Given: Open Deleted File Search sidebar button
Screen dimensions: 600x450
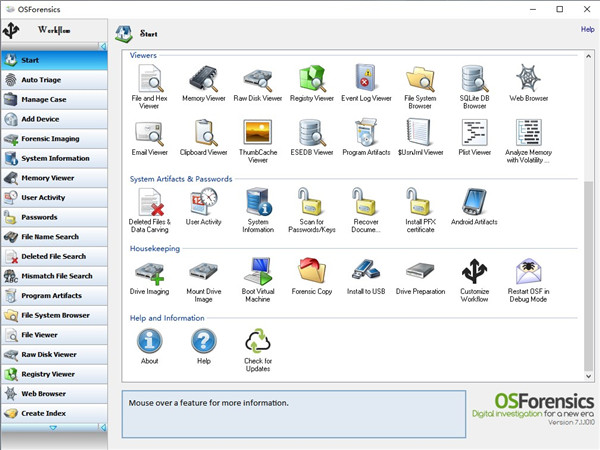Looking at the screenshot, I should [x=54, y=256].
